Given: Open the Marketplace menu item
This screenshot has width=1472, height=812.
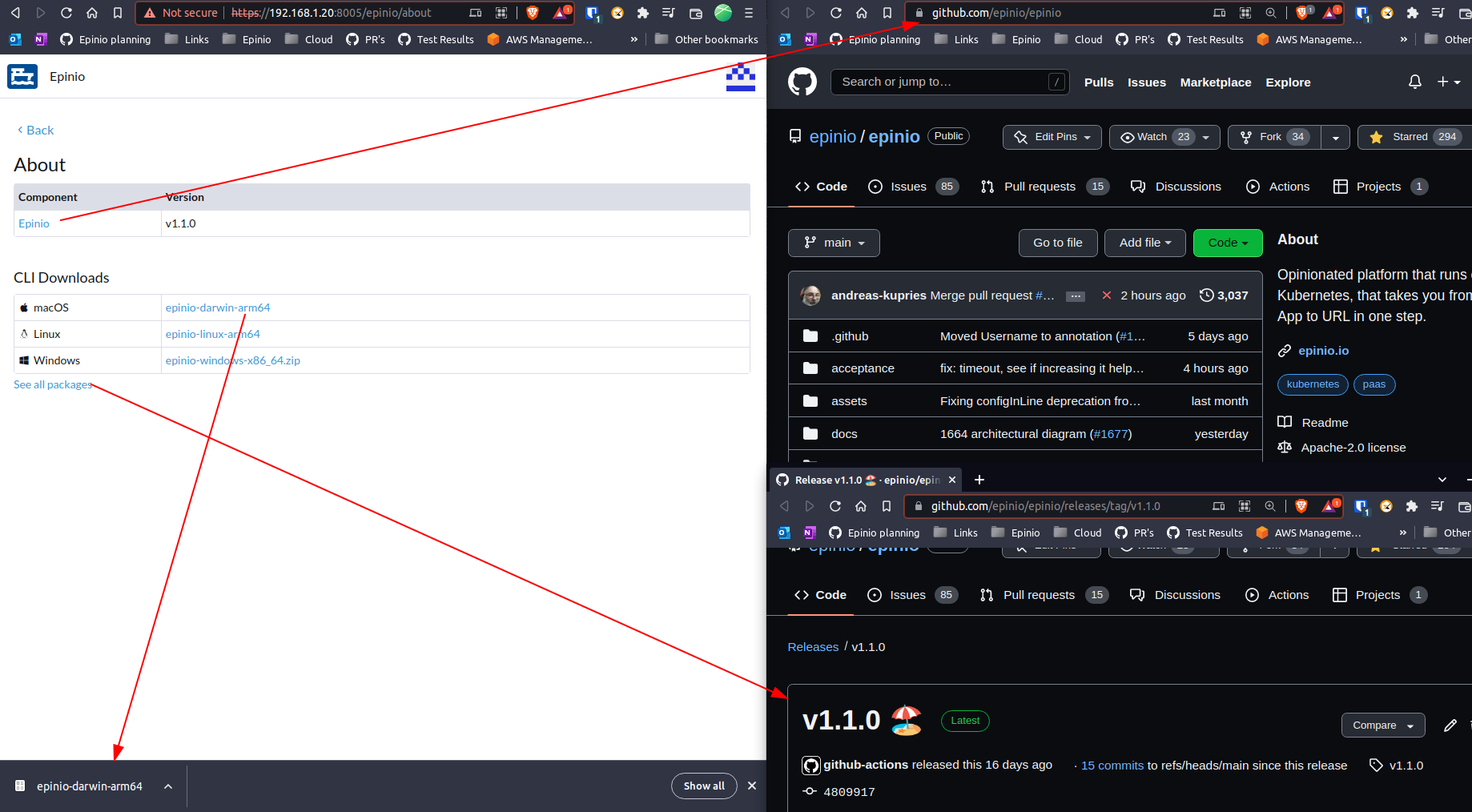Looking at the screenshot, I should tap(1215, 82).
